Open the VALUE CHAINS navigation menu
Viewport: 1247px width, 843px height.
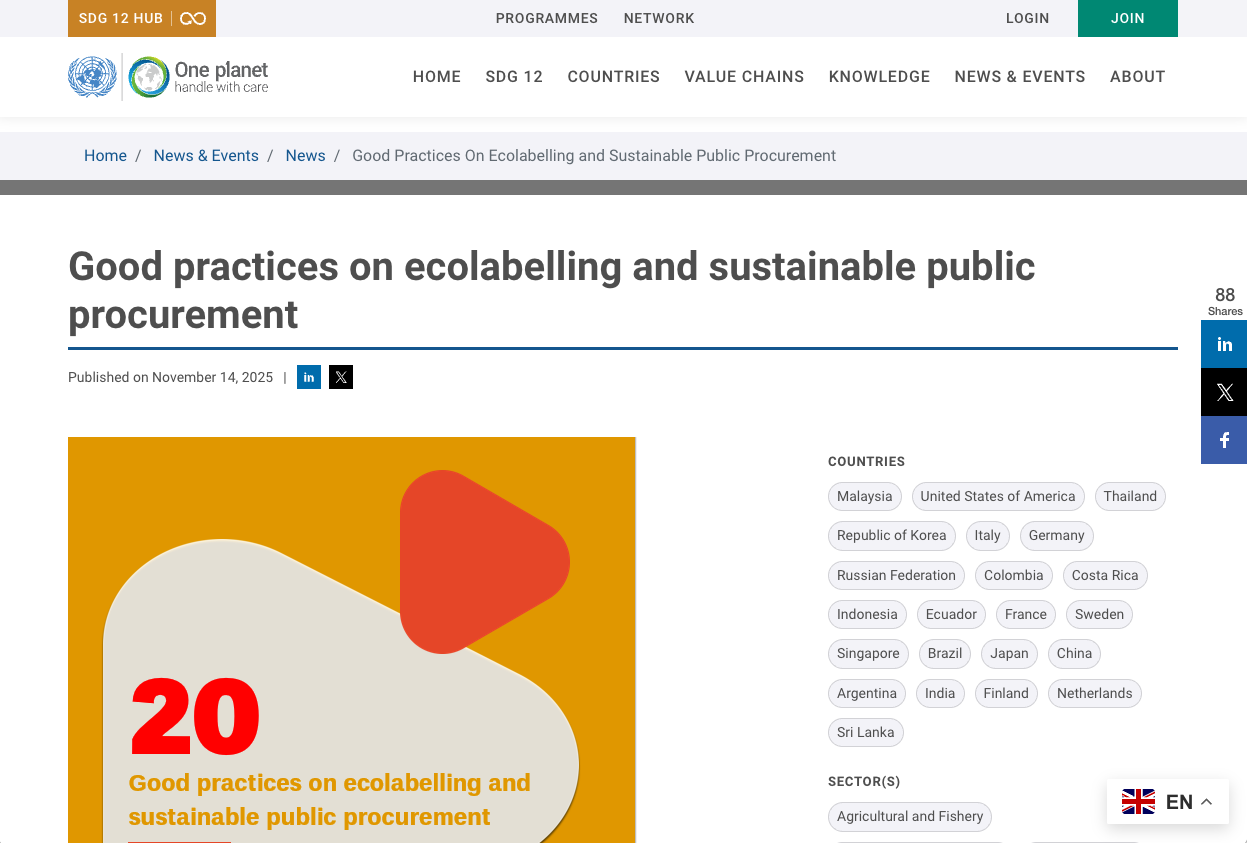744,76
